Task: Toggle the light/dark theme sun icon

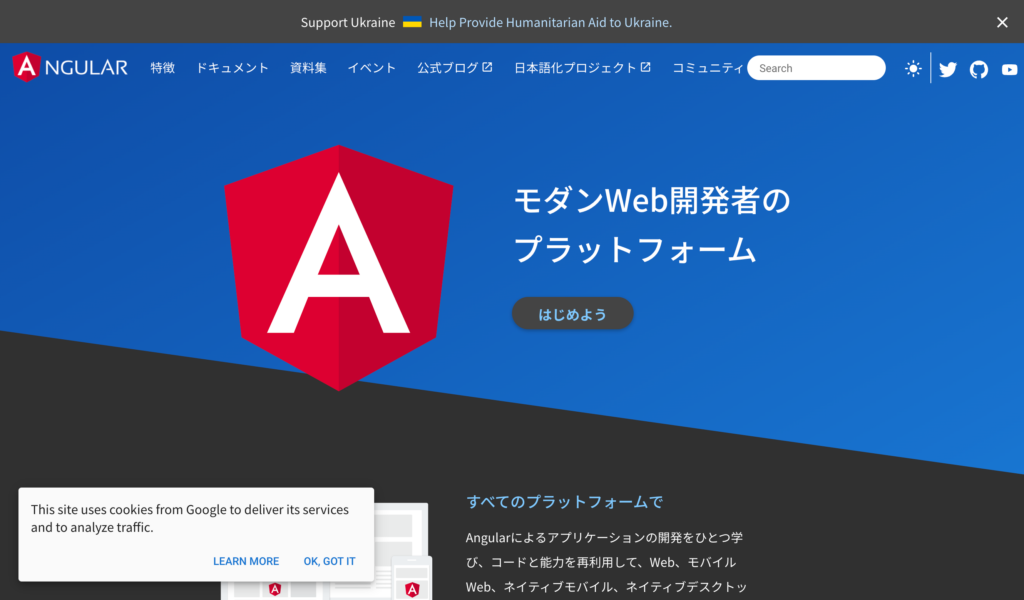Action: [x=913, y=69]
